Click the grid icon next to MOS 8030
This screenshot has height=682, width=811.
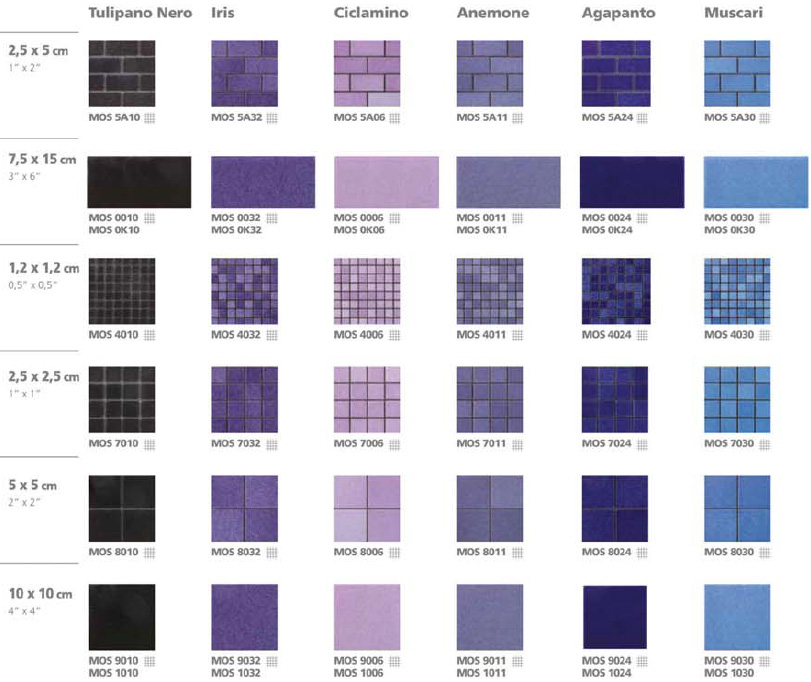point(765,552)
